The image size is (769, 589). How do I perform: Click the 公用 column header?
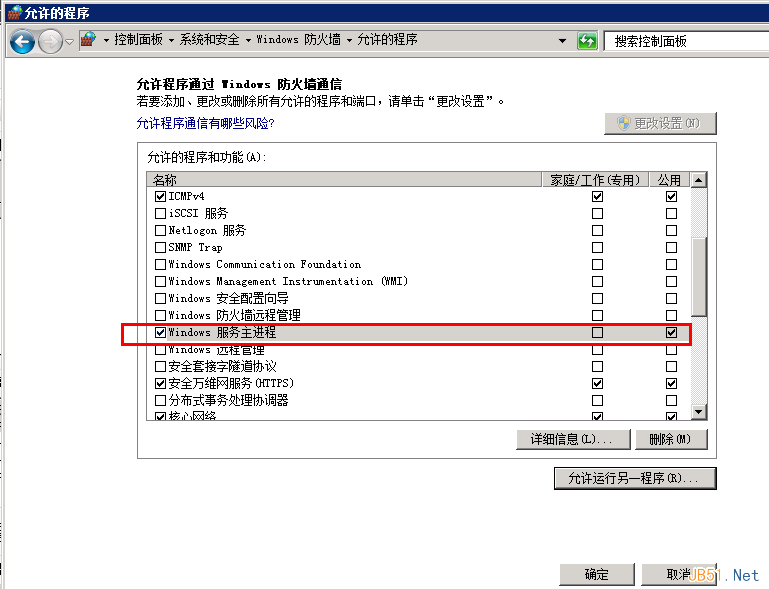point(669,179)
